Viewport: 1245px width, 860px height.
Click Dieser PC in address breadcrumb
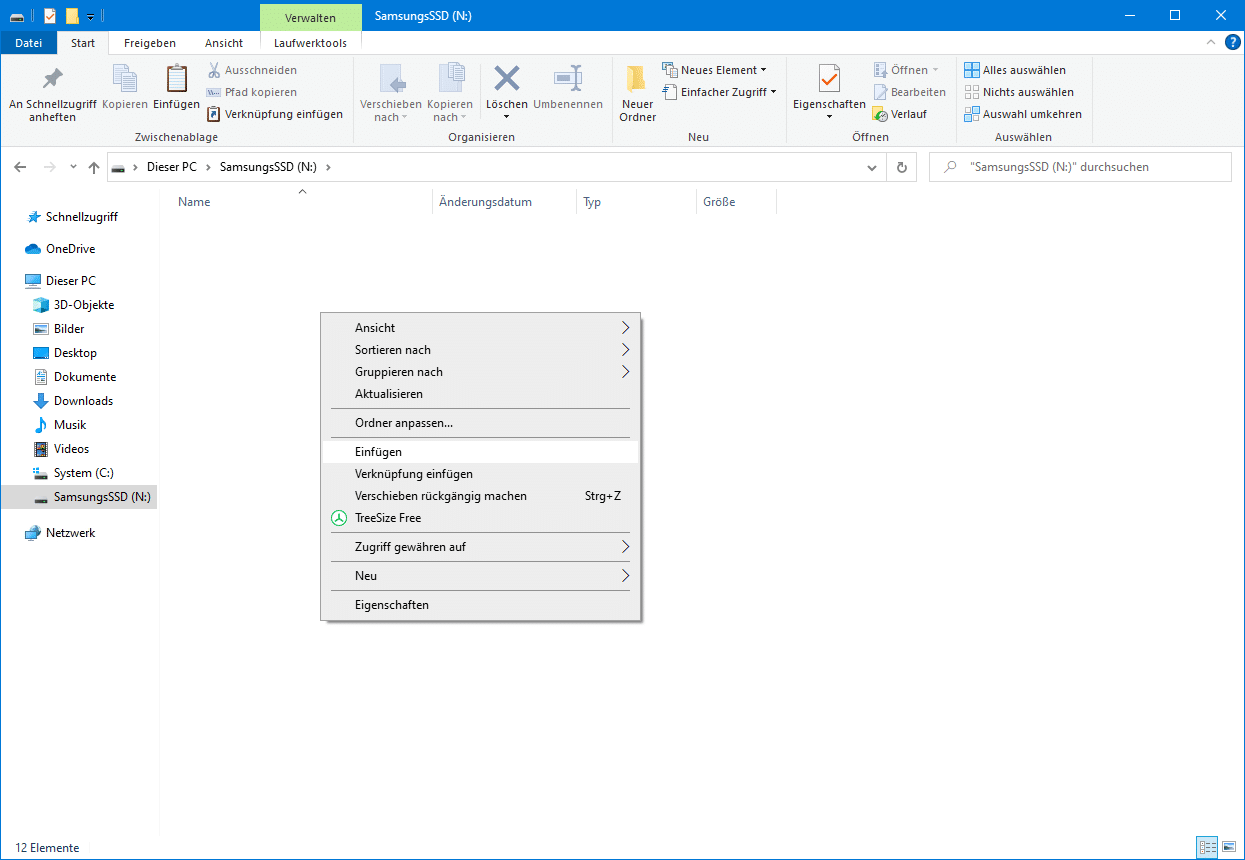click(172, 167)
